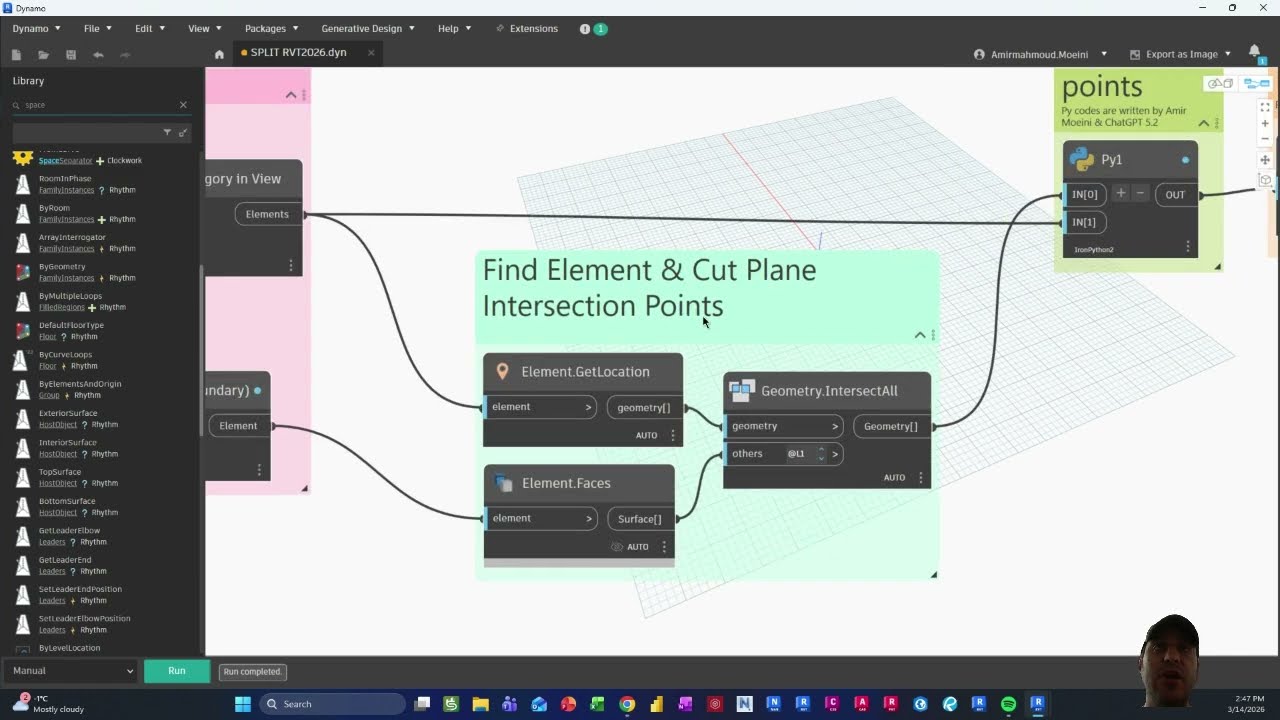
Task: Open the File menu
Action: coord(97,28)
